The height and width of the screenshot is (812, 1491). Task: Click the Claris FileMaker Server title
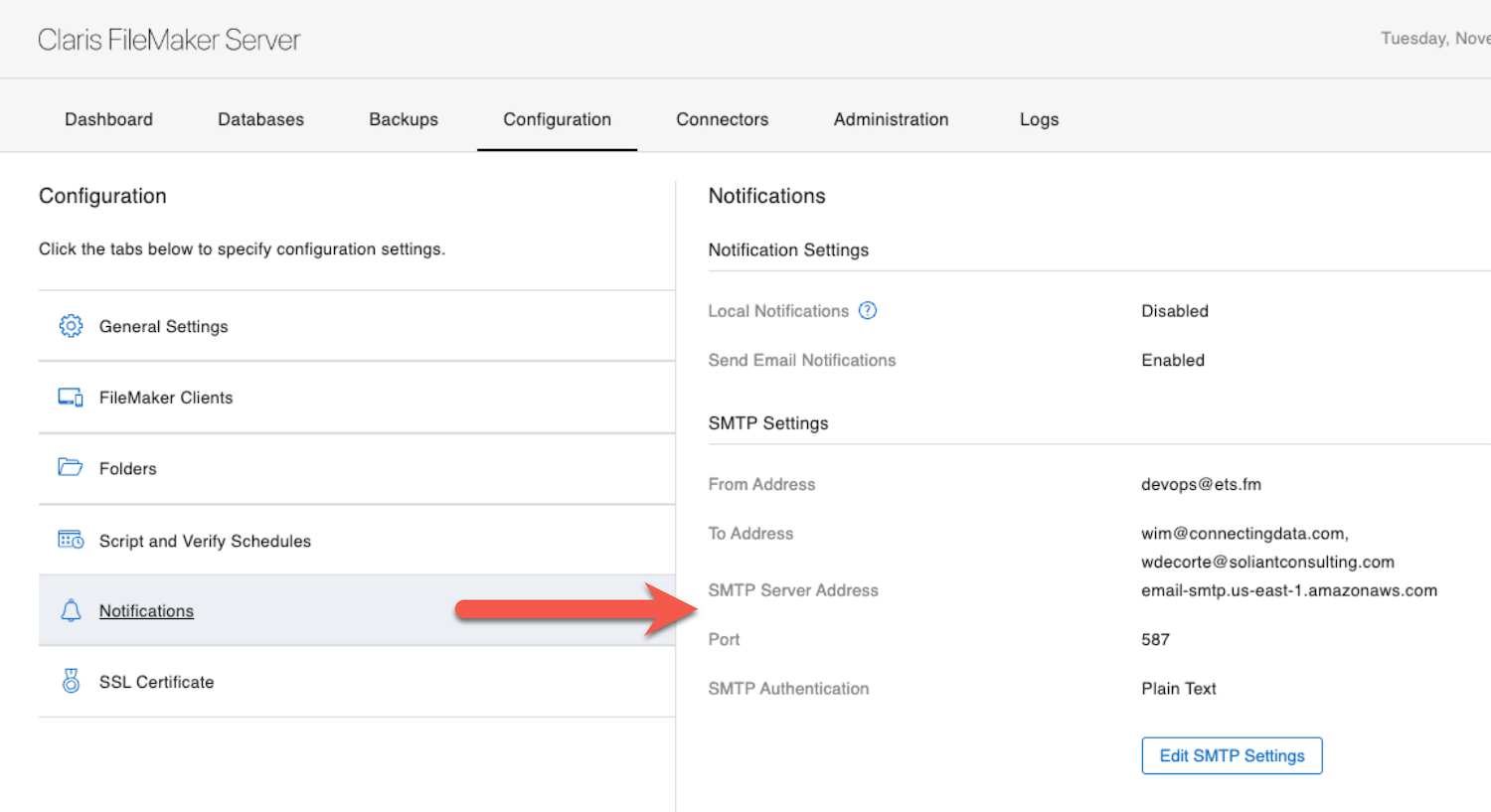(x=169, y=40)
